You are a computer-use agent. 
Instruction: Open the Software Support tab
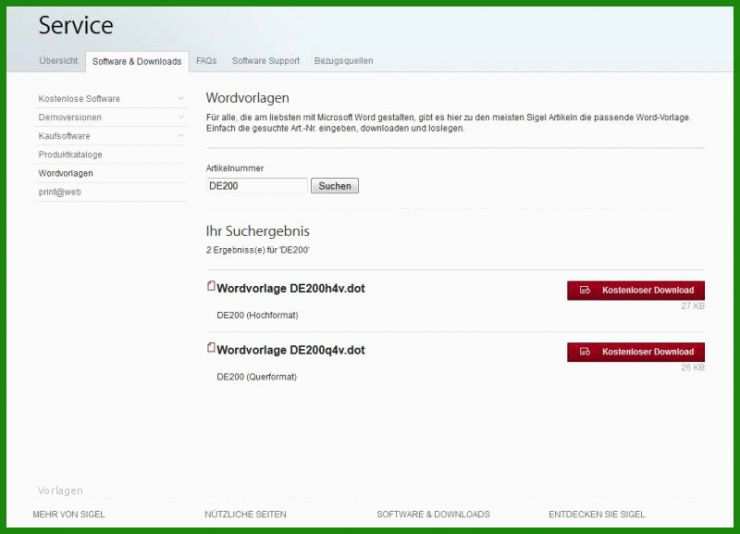266,61
